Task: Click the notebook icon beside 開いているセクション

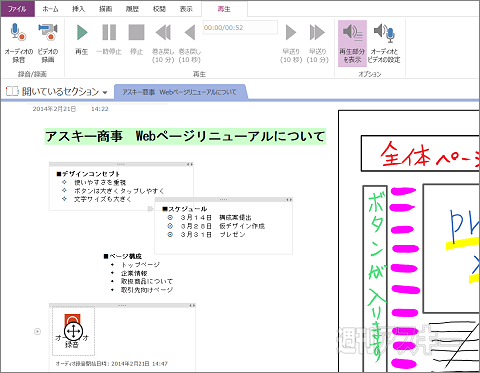Action: (x=12, y=91)
